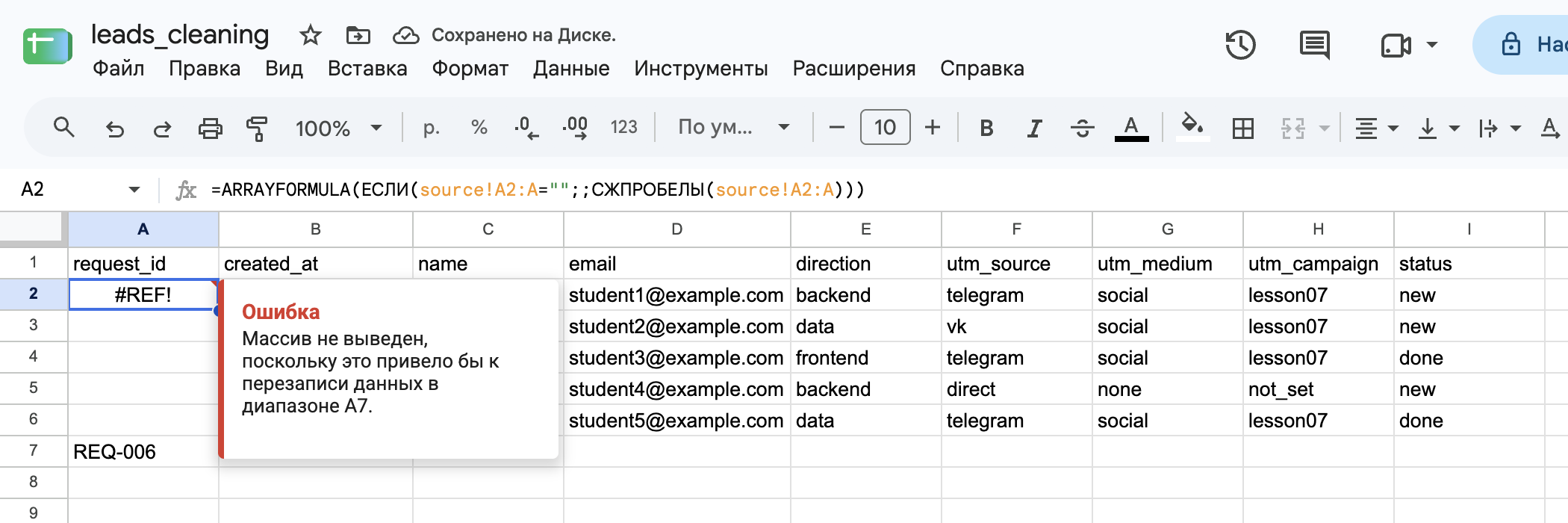The width and height of the screenshot is (1568, 523).
Task: Open the Расширения menu
Action: pyautogui.click(x=854, y=69)
